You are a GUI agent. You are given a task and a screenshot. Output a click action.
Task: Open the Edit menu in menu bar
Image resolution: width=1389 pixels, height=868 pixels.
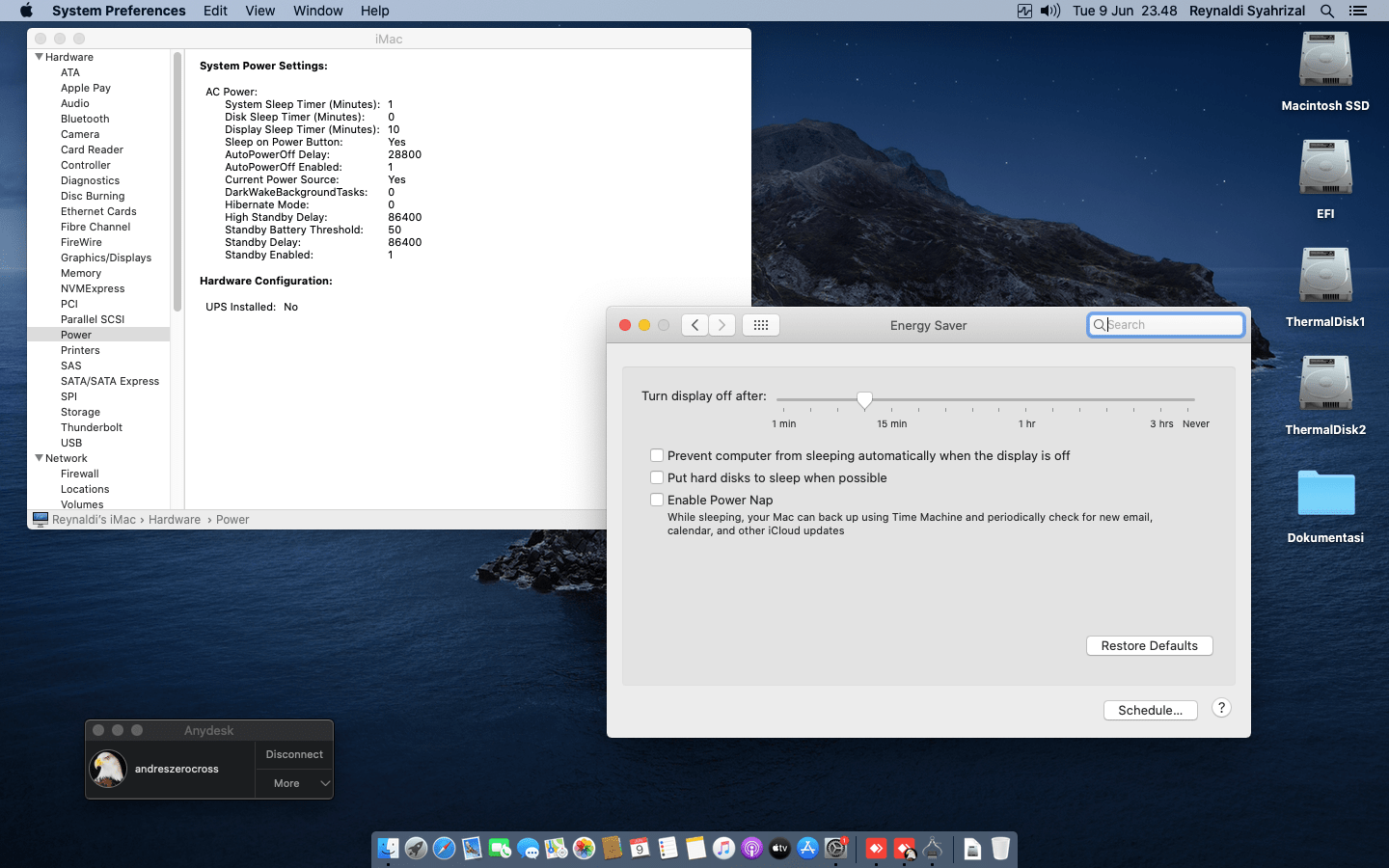pos(215,11)
